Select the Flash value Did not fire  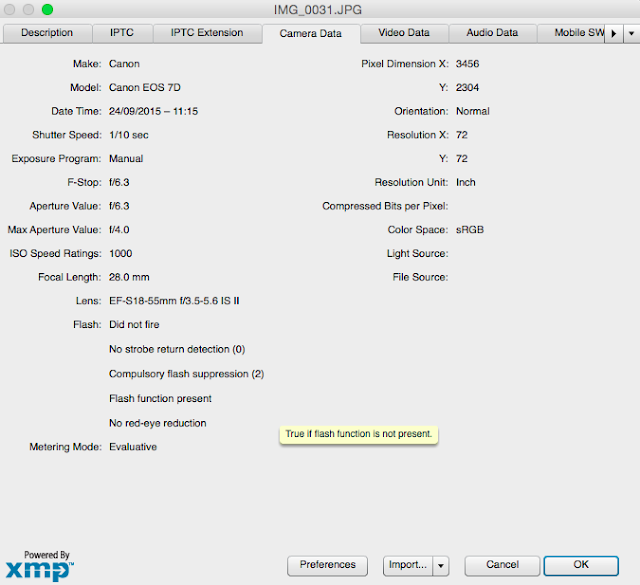[134, 325]
